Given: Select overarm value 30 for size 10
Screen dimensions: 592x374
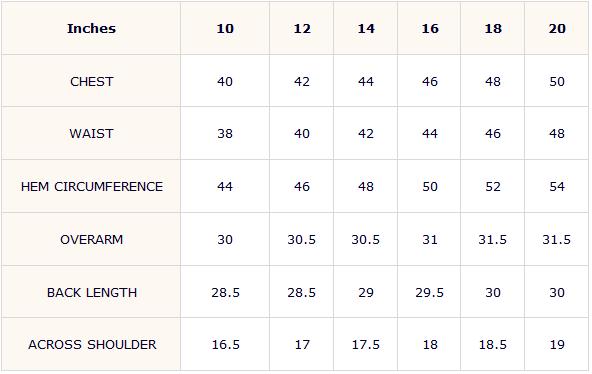Looking at the screenshot, I should pos(225,240).
